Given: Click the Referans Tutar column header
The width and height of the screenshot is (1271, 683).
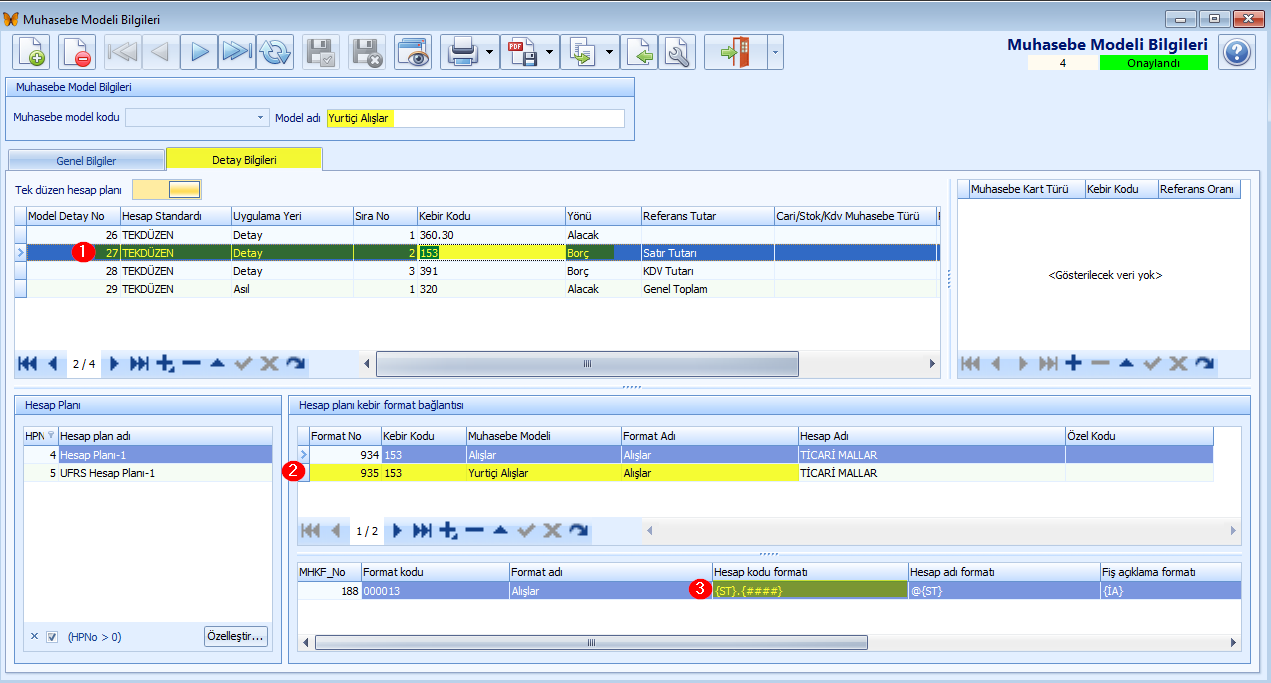Looking at the screenshot, I should click(x=707, y=215).
